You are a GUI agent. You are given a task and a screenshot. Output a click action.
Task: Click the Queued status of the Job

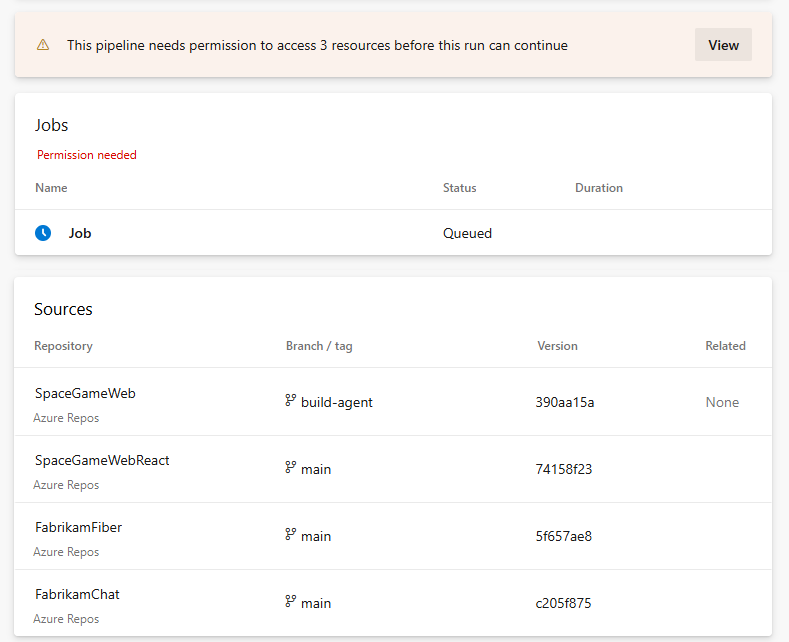click(x=467, y=233)
